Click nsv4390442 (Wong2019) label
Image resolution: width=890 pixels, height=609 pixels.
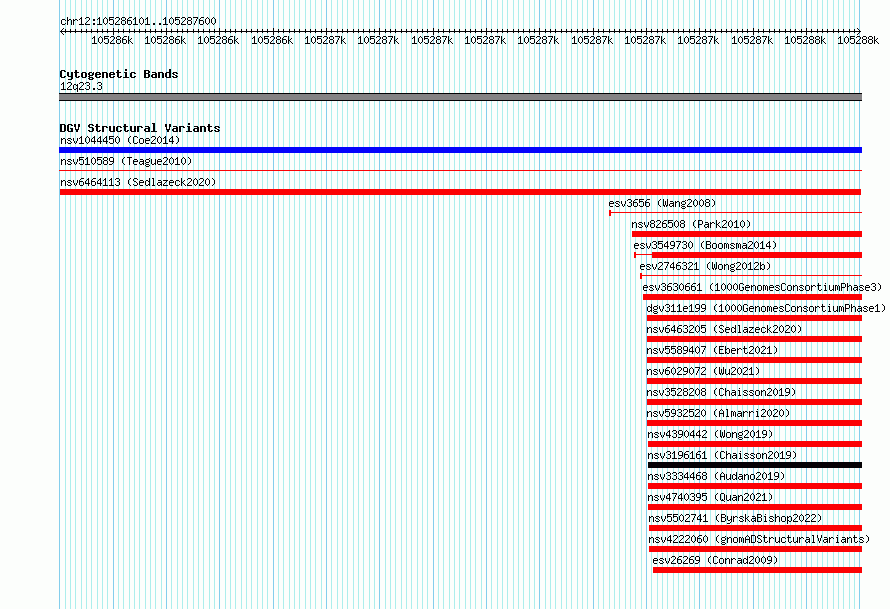tap(710, 434)
